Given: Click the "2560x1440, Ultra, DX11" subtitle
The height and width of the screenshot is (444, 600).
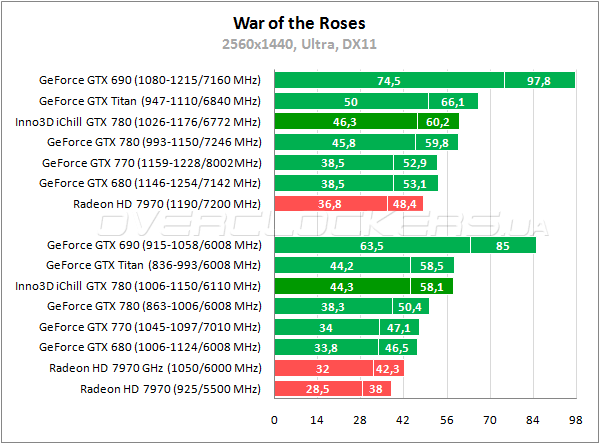Looking at the screenshot, I should (299, 43).
